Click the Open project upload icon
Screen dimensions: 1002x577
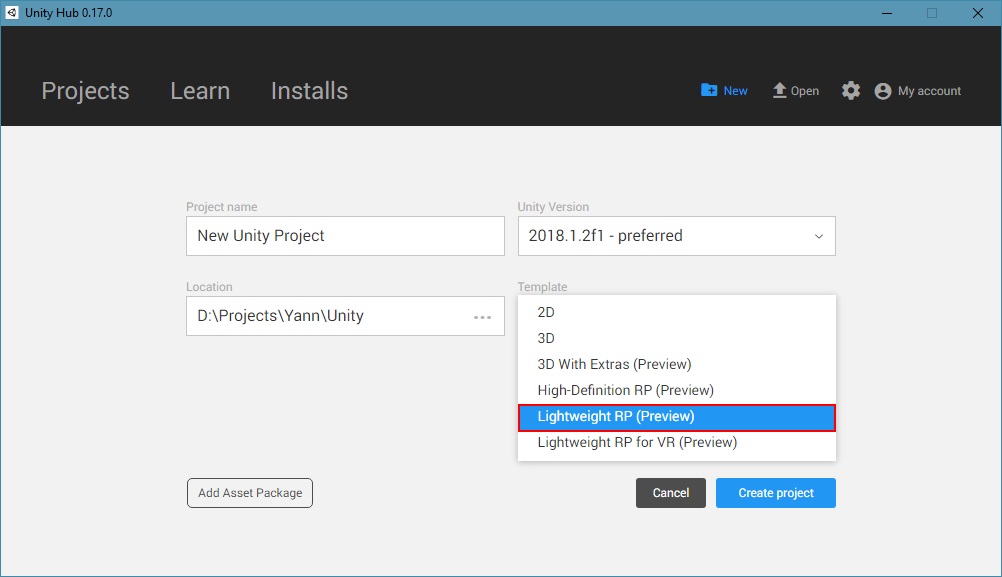tap(780, 90)
